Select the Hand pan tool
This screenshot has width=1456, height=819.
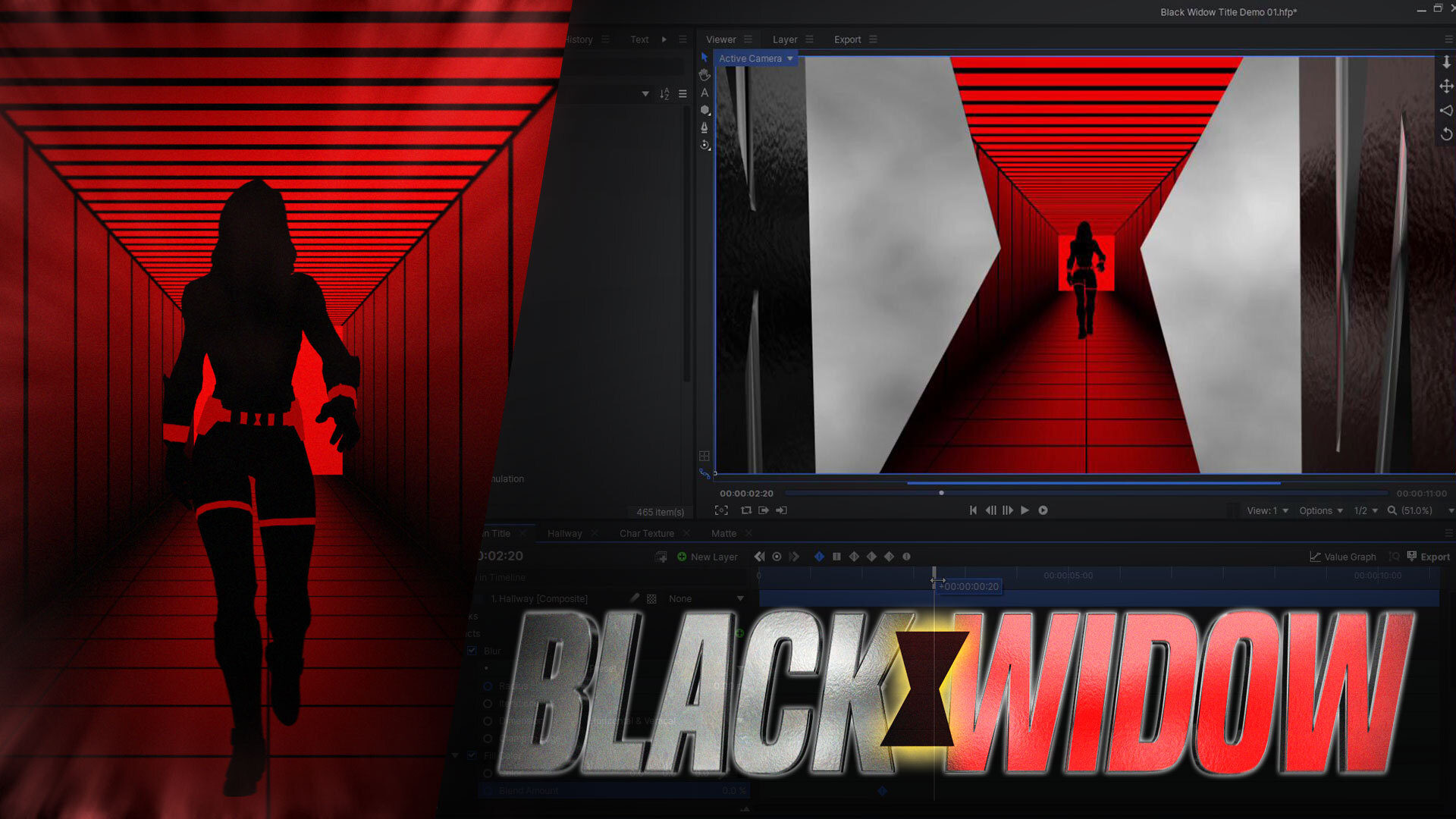(x=704, y=75)
